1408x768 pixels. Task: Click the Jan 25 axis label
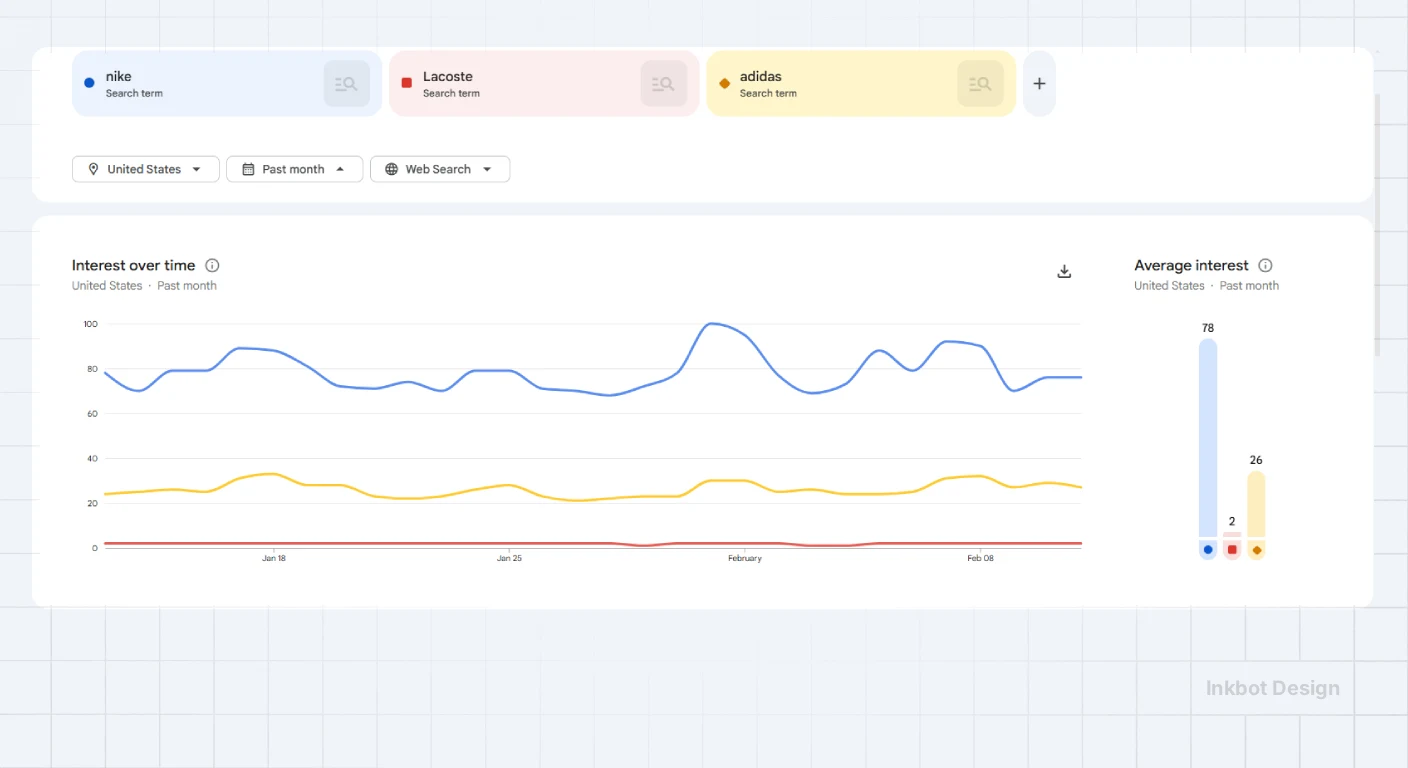point(509,558)
